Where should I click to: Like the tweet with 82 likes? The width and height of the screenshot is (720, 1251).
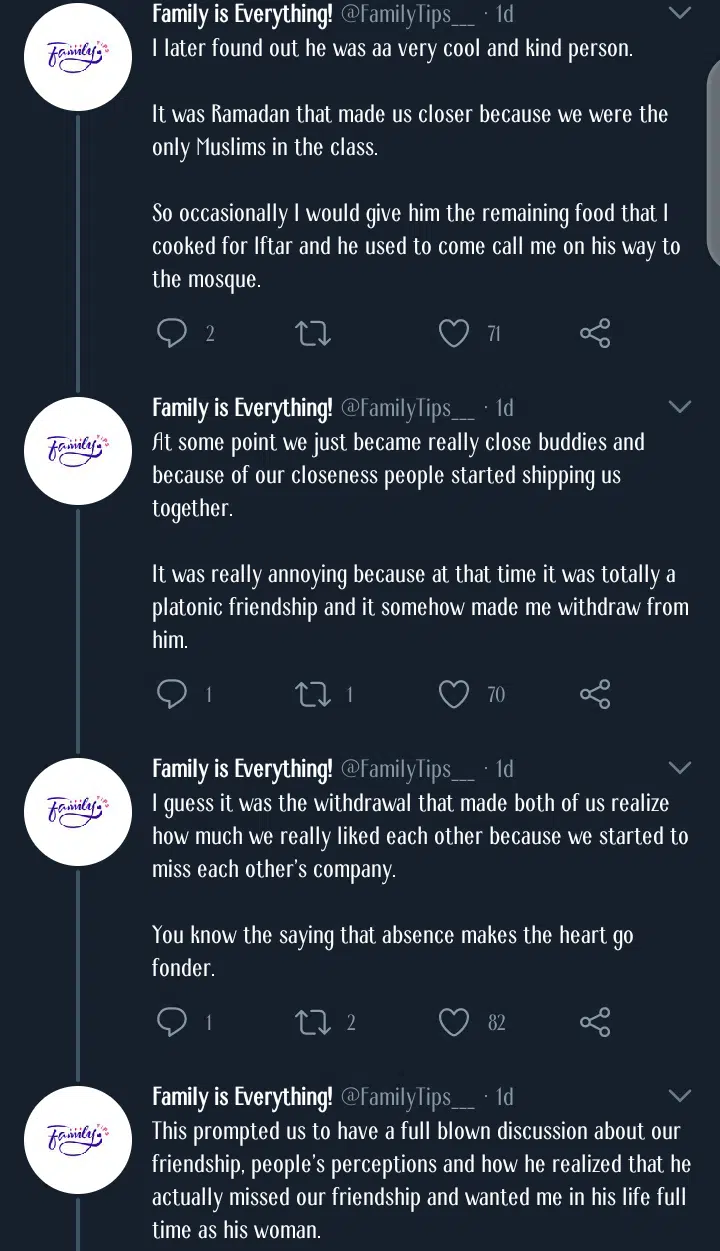pyautogui.click(x=455, y=1022)
